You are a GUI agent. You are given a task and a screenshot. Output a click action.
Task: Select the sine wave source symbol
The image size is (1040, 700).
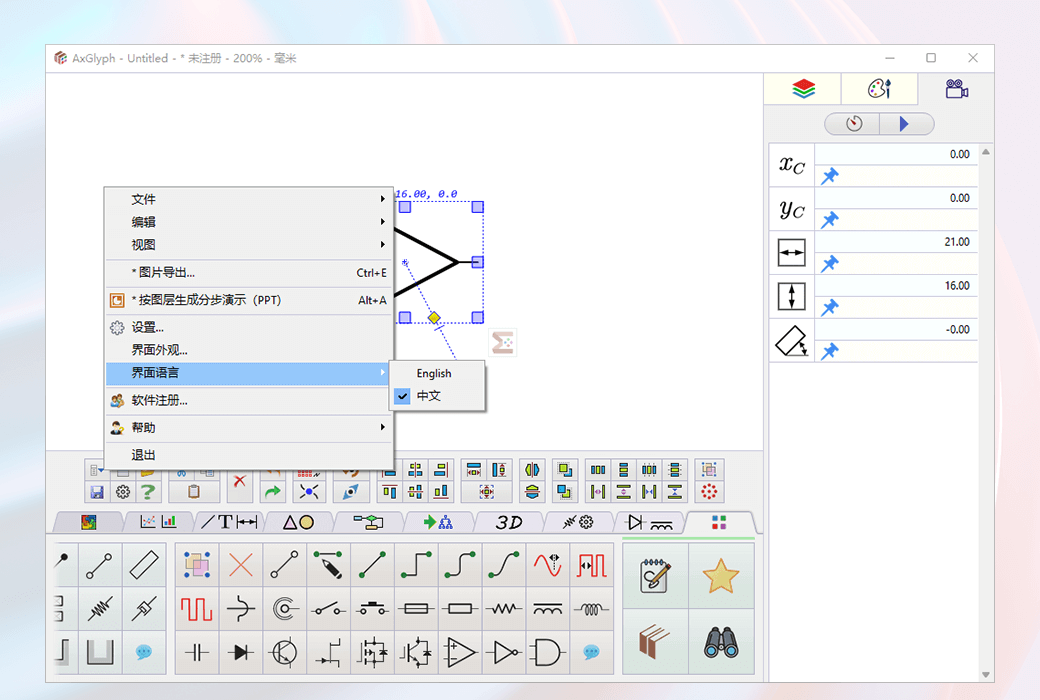pyautogui.click(x=548, y=563)
